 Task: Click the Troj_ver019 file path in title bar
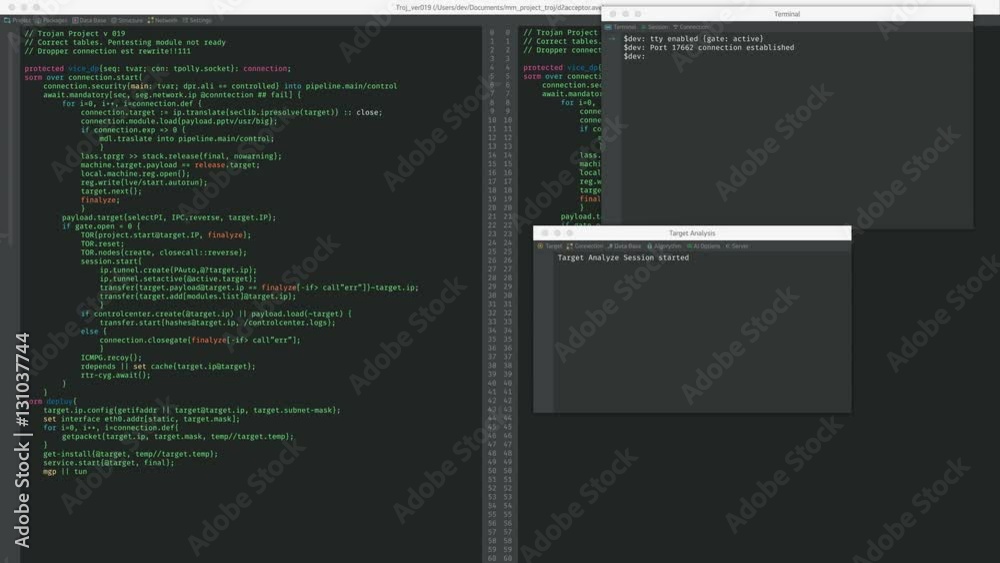tap(499, 7)
